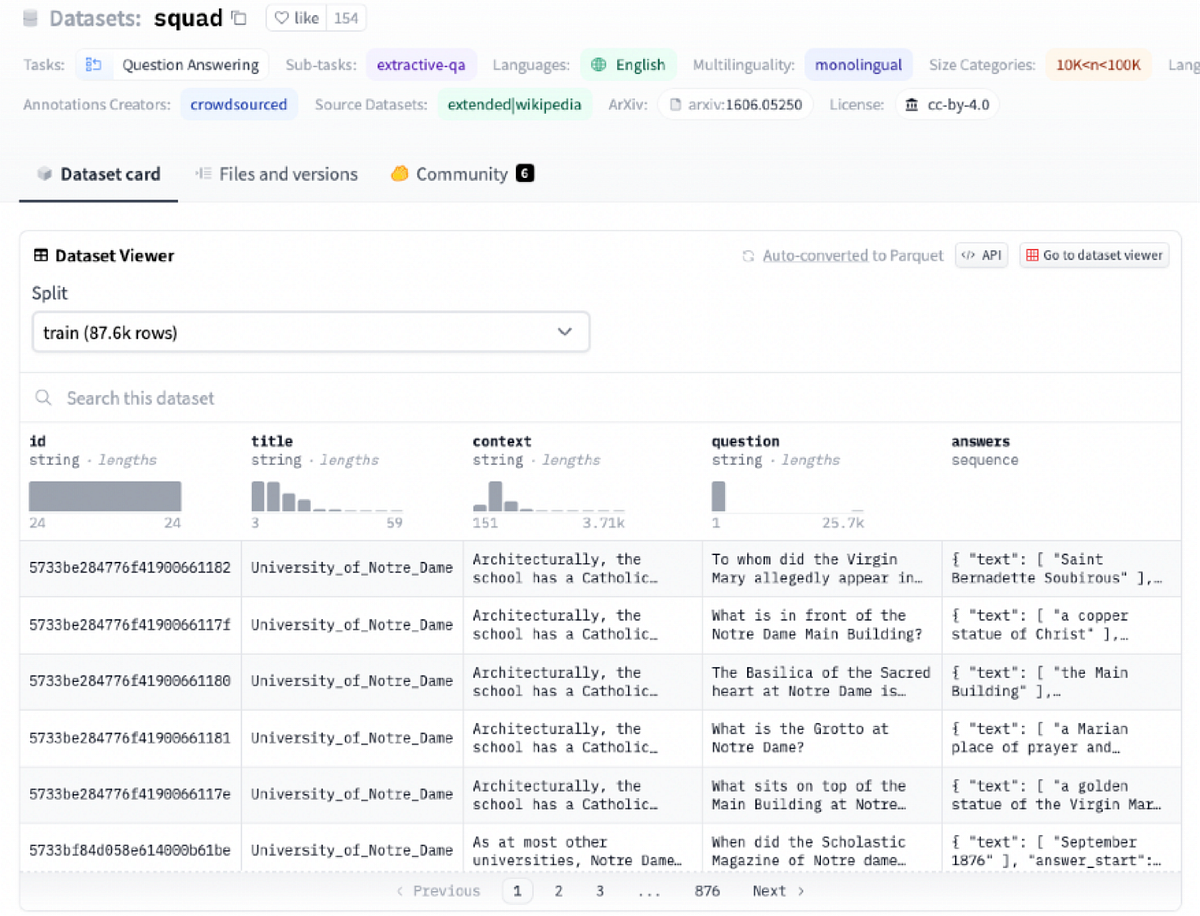Select the crowdsourced tag
1200x916 pixels.
239,104
